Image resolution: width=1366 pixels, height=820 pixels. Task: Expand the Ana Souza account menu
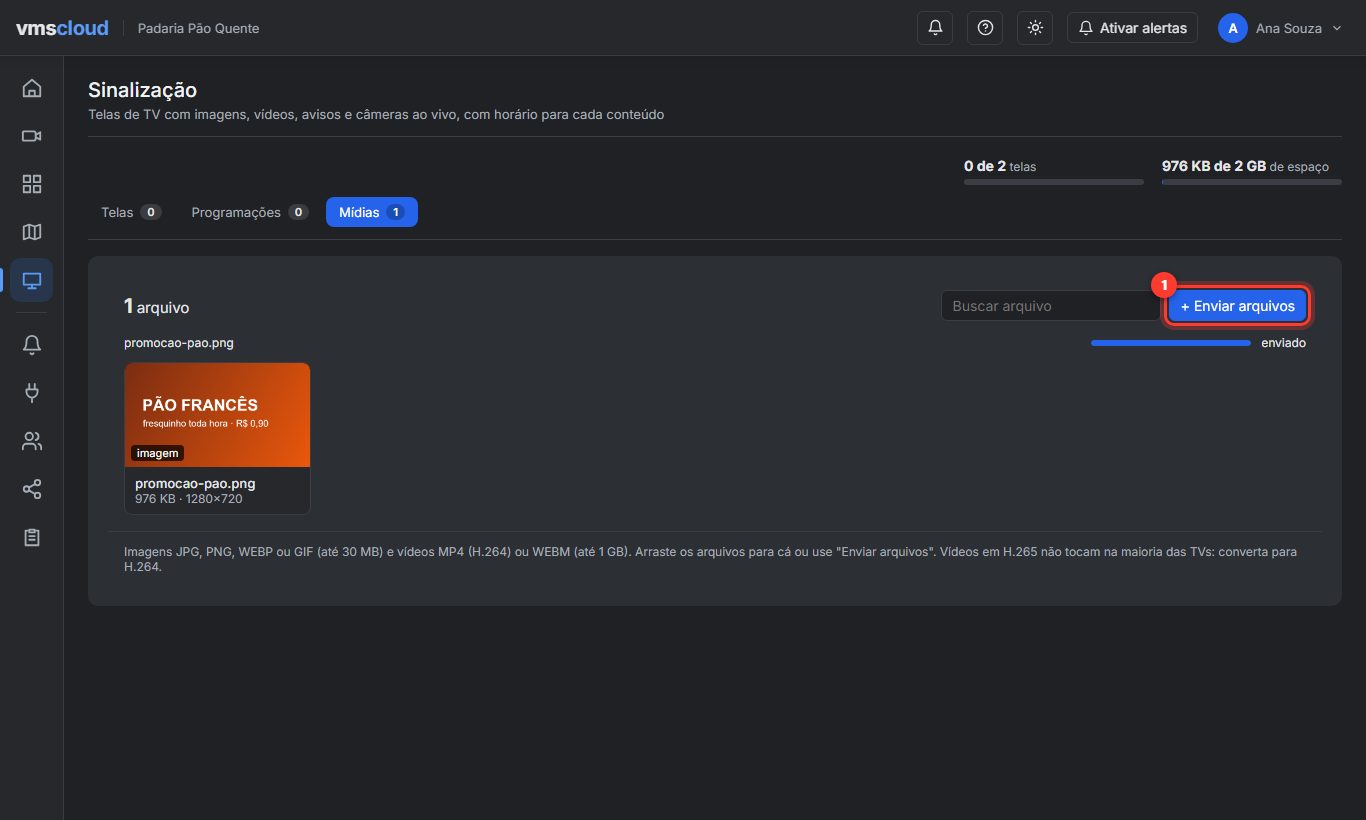[x=1281, y=28]
